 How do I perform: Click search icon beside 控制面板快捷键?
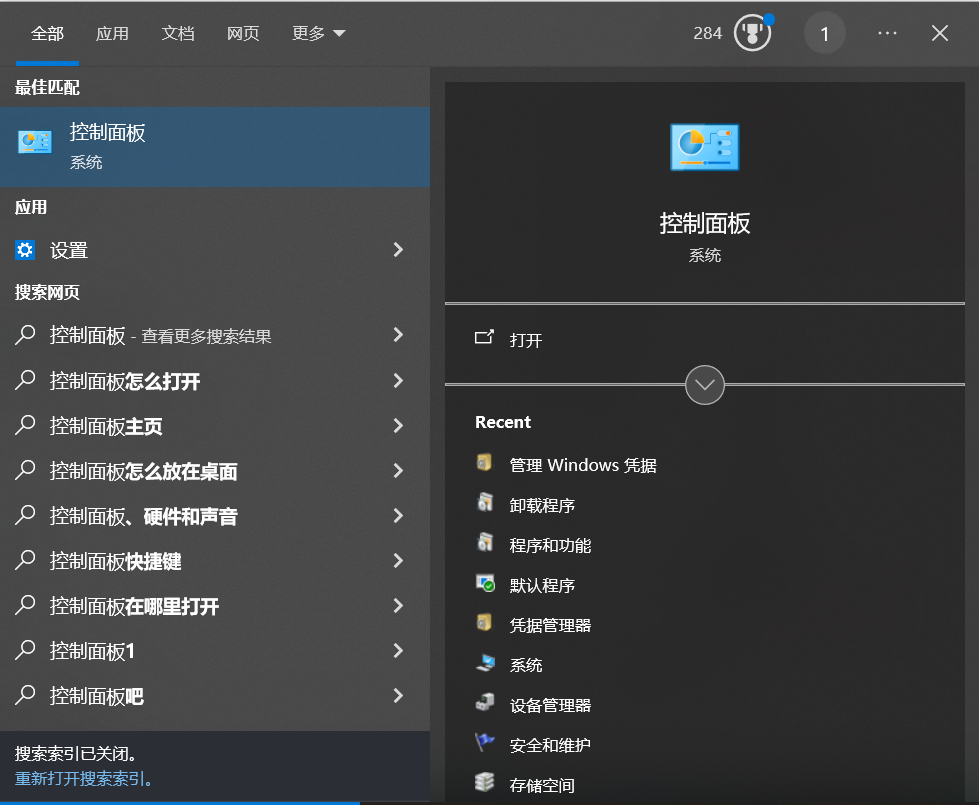click(25, 560)
